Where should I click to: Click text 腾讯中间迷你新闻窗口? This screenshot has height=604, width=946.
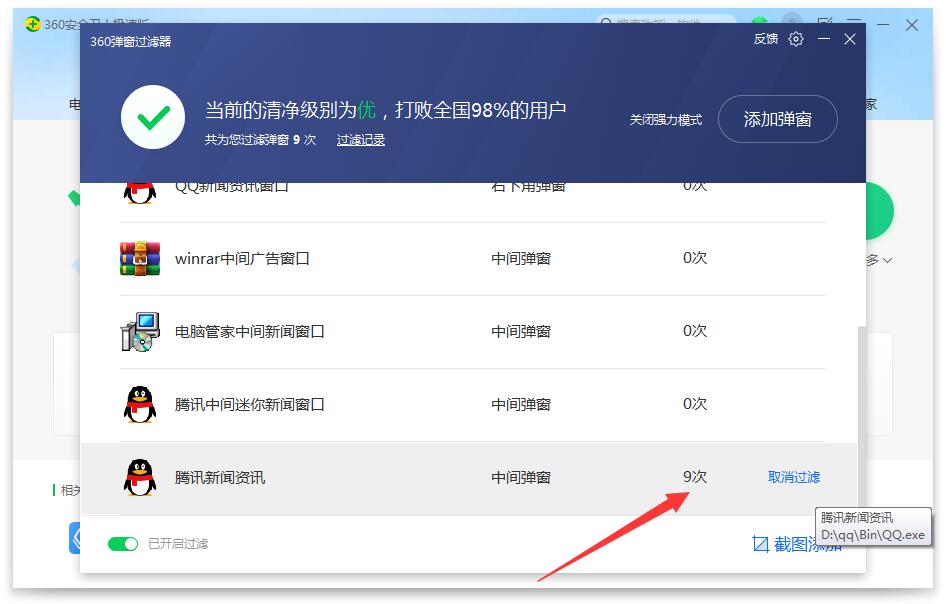pos(249,404)
